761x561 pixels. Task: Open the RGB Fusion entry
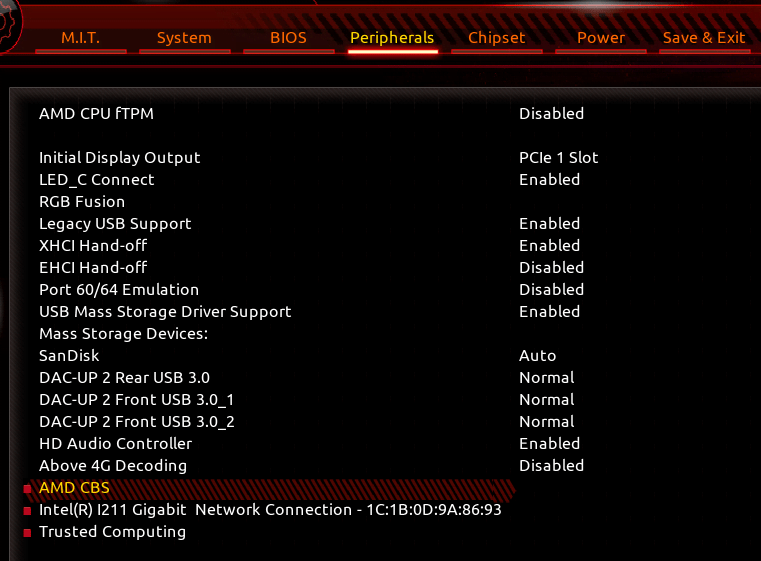coord(82,202)
